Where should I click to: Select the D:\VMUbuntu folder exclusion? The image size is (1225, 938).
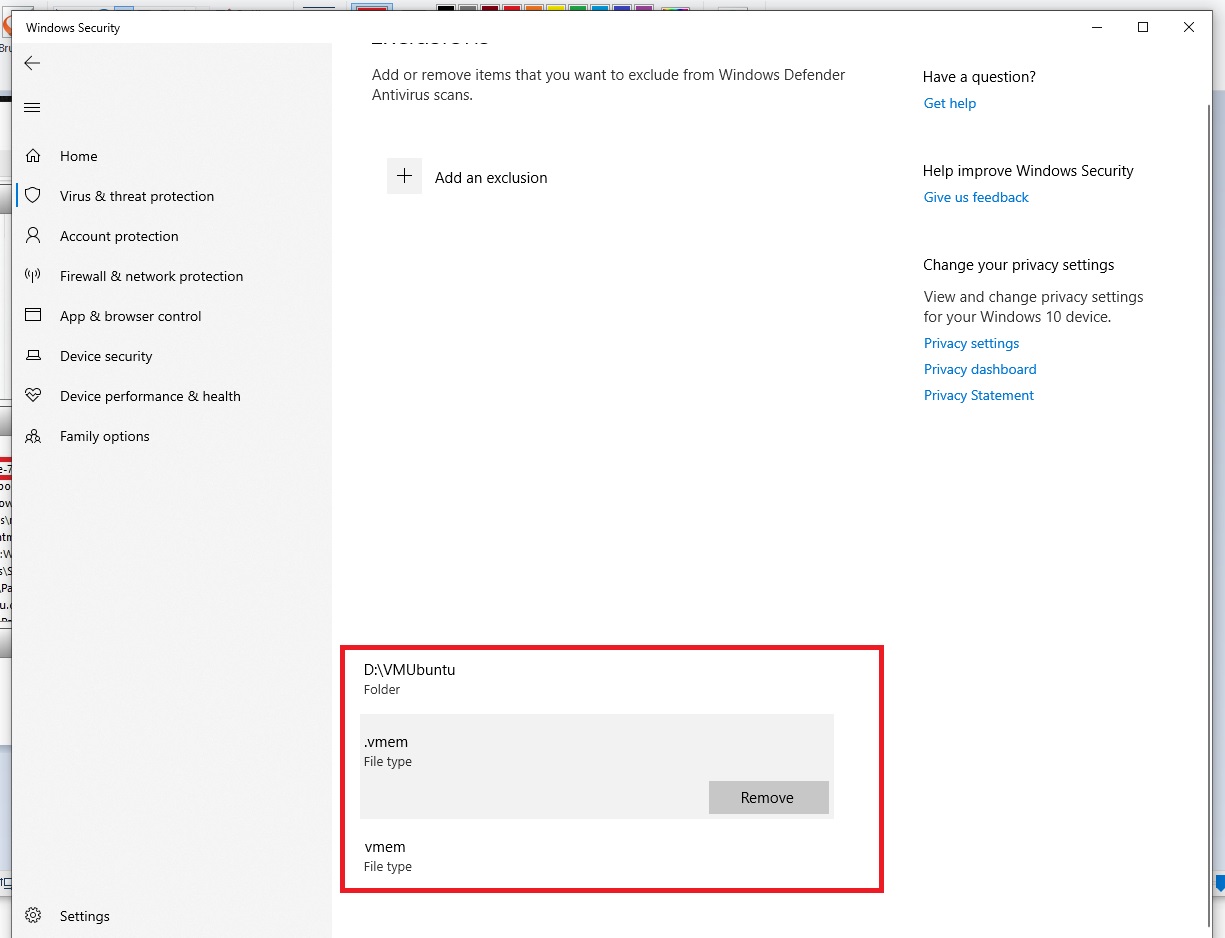pos(597,679)
